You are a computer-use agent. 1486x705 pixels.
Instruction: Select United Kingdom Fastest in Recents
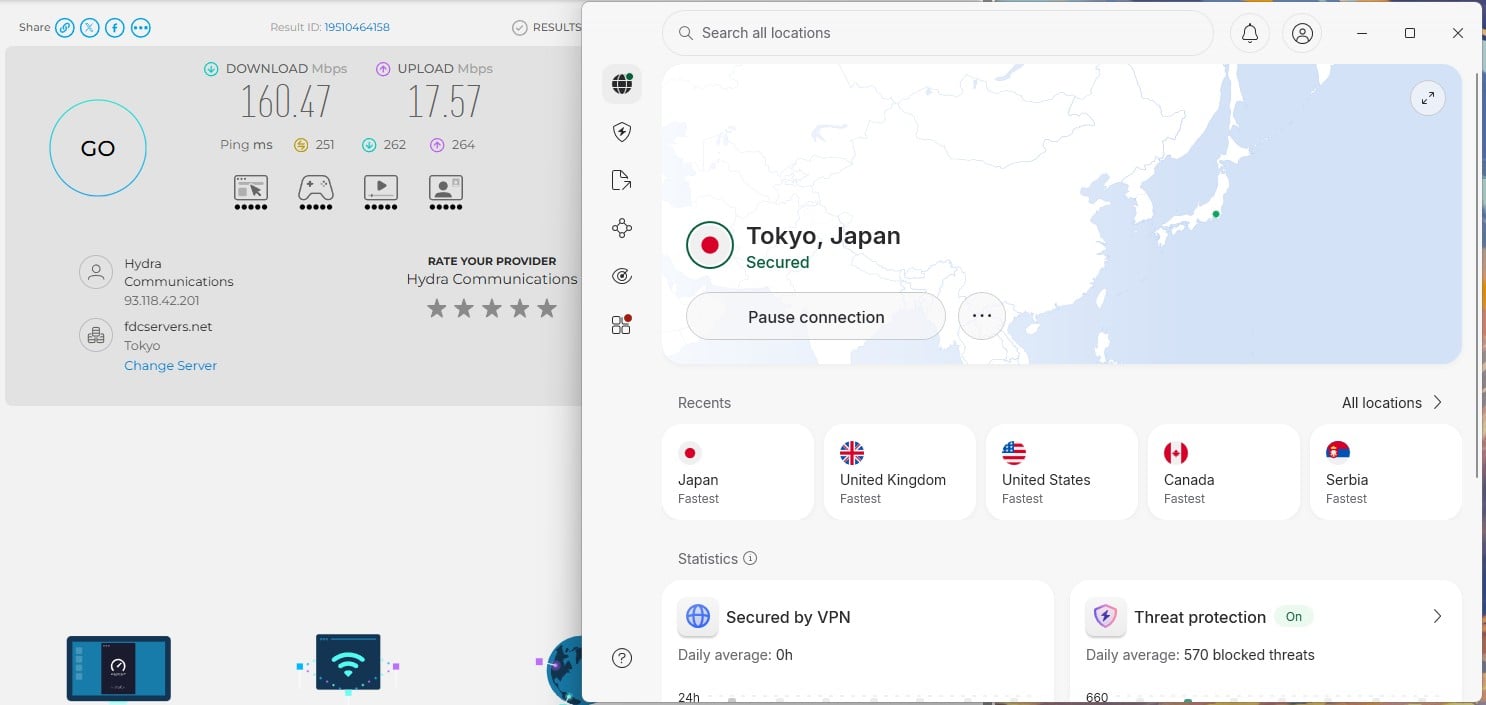pyautogui.click(x=900, y=472)
